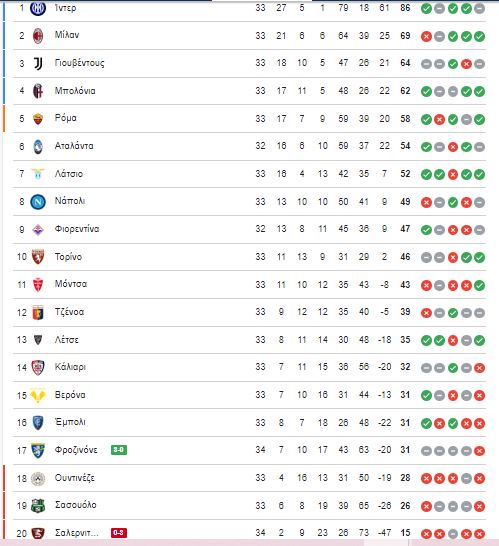Image resolution: width=499 pixels, height=546 pixels.
Task: Click the Milan club crest icon
Action: pos(38,36)
